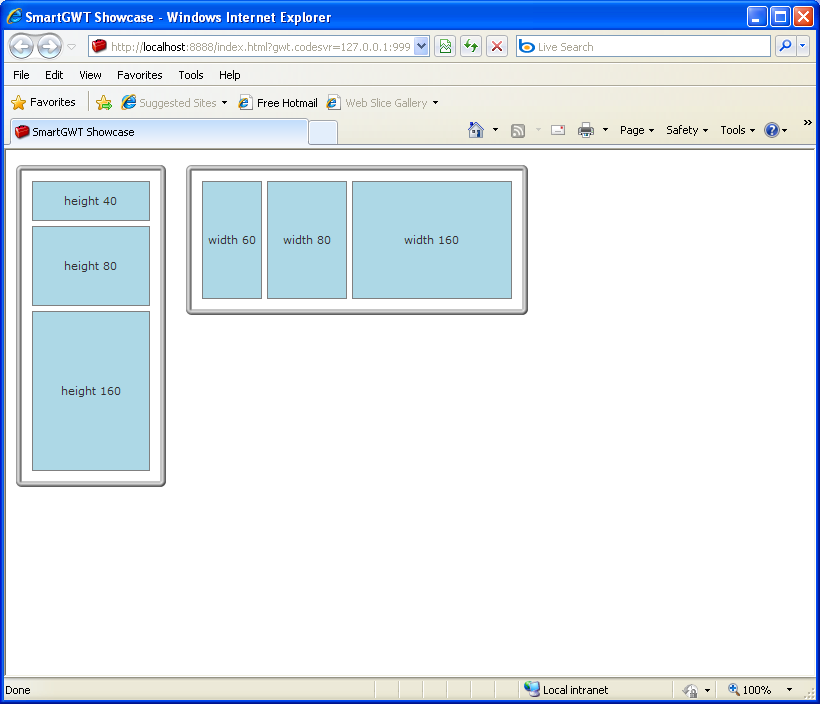This screenshot has height=704, width=820.
Task: Open the Favorites center star button
Action: (43, 102)
